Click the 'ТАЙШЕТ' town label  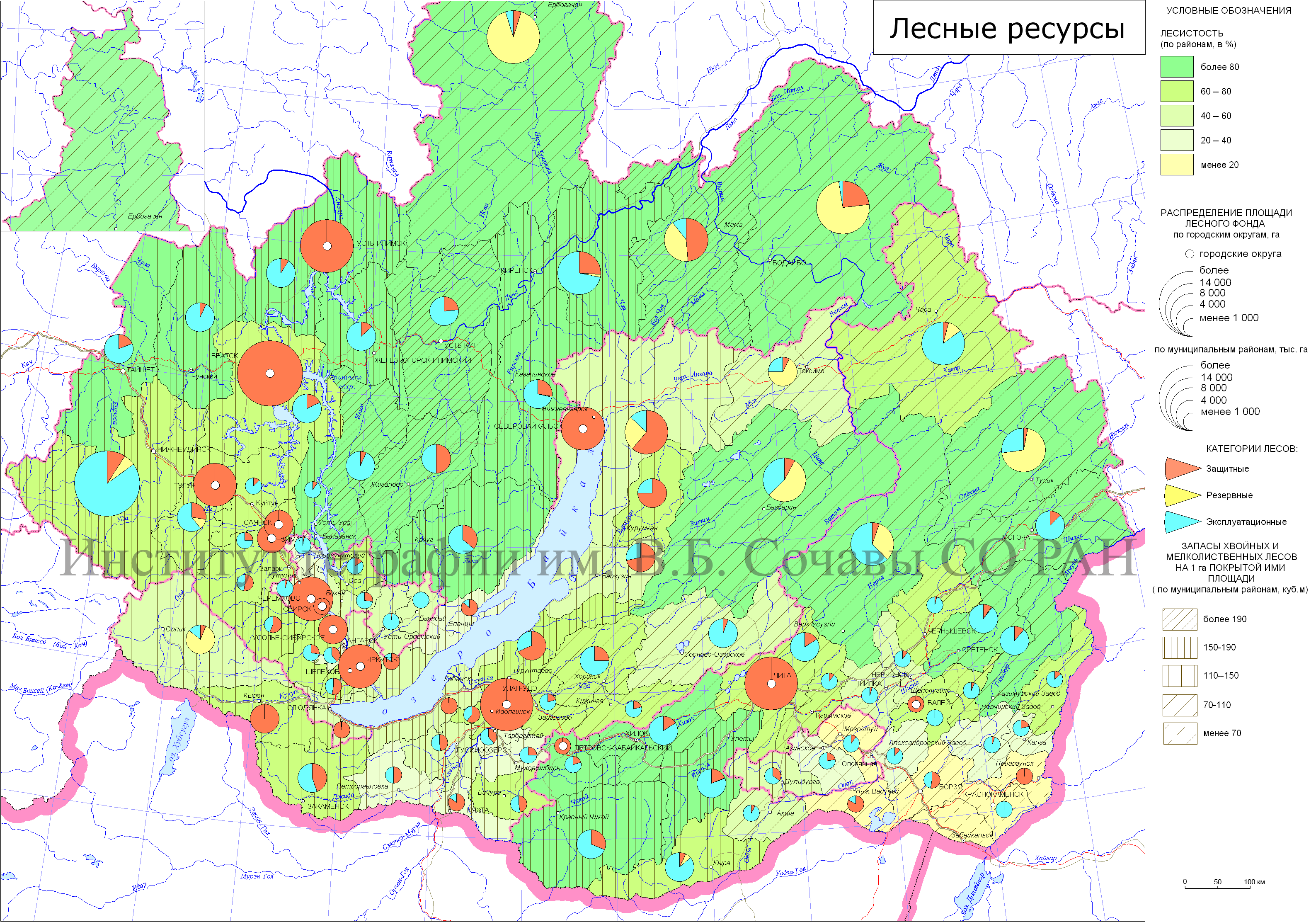[141, 370]
